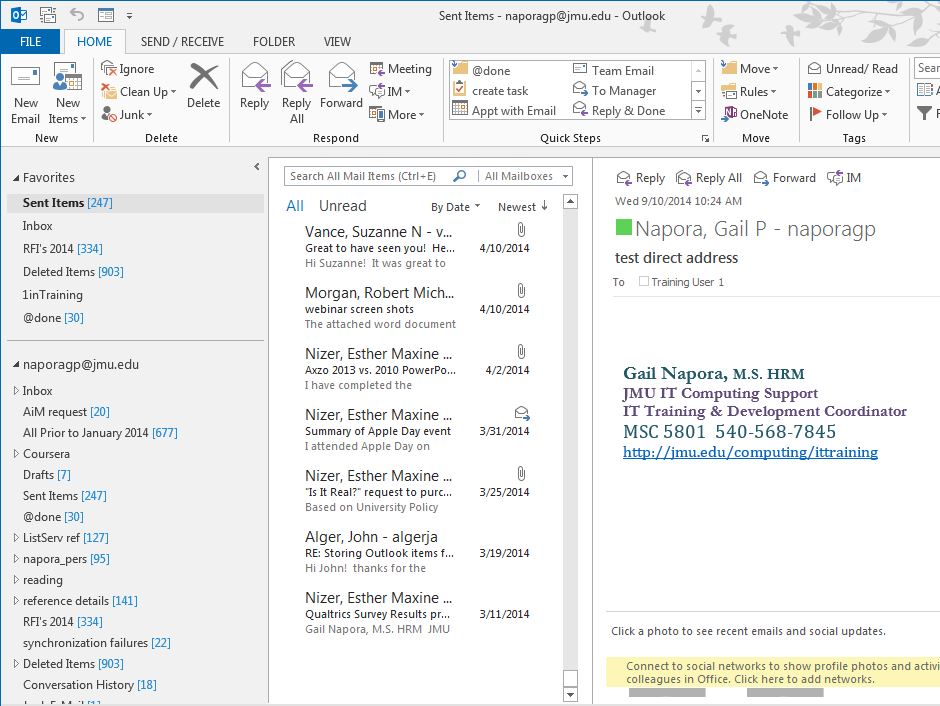The width and height of the screenshot is (940, 706).
Task: Expand the napora_pers folder
Action: click(x=16, y=559)
